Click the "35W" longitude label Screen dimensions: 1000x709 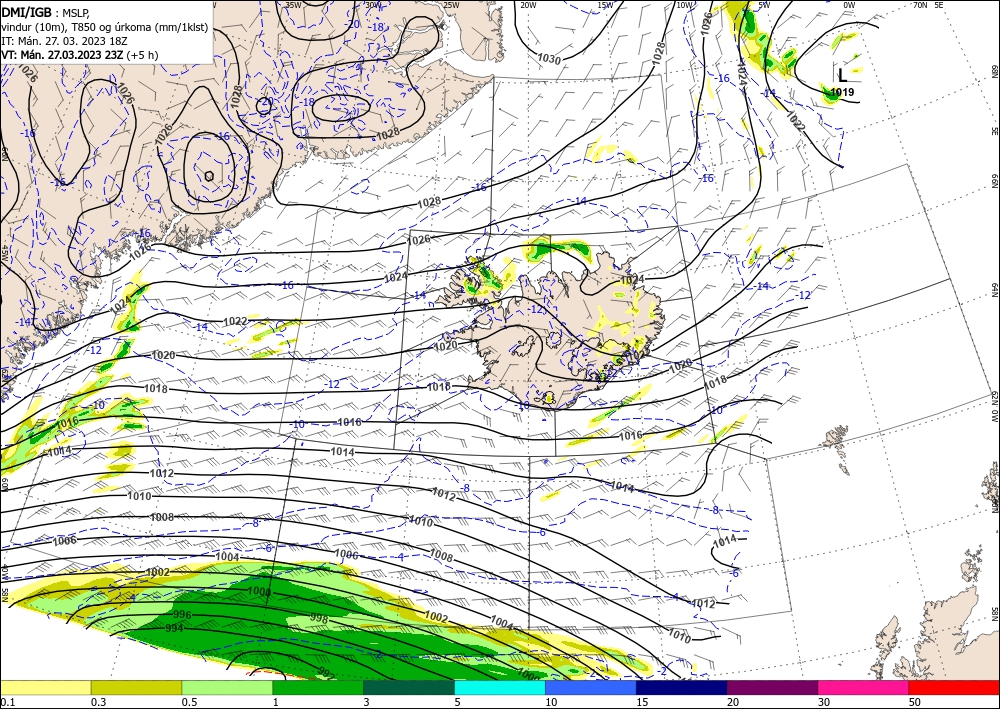tap(293, 5)
